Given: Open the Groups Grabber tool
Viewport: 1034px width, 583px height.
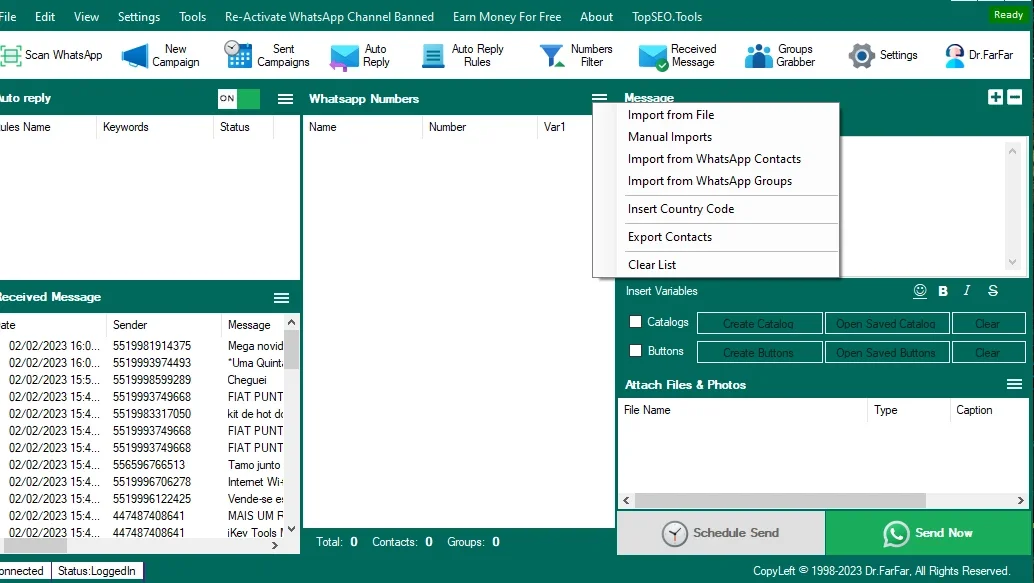Looking at the screenshot, I should 780,55.
